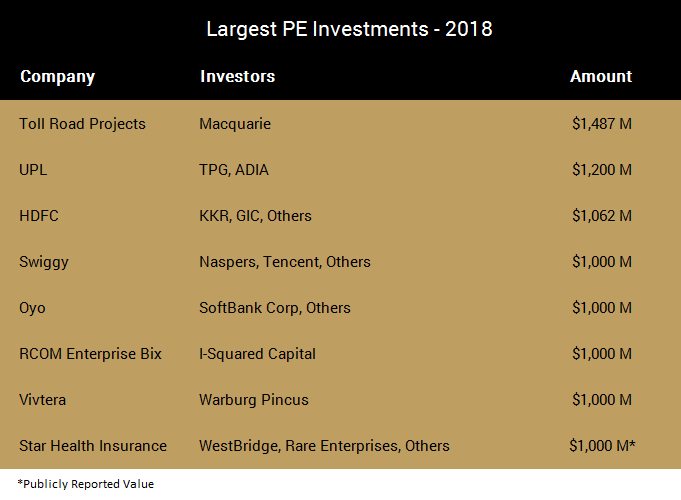This screenshot has width=681, height=500.
Task: Select the Investors column header
Action: point(237,76)
